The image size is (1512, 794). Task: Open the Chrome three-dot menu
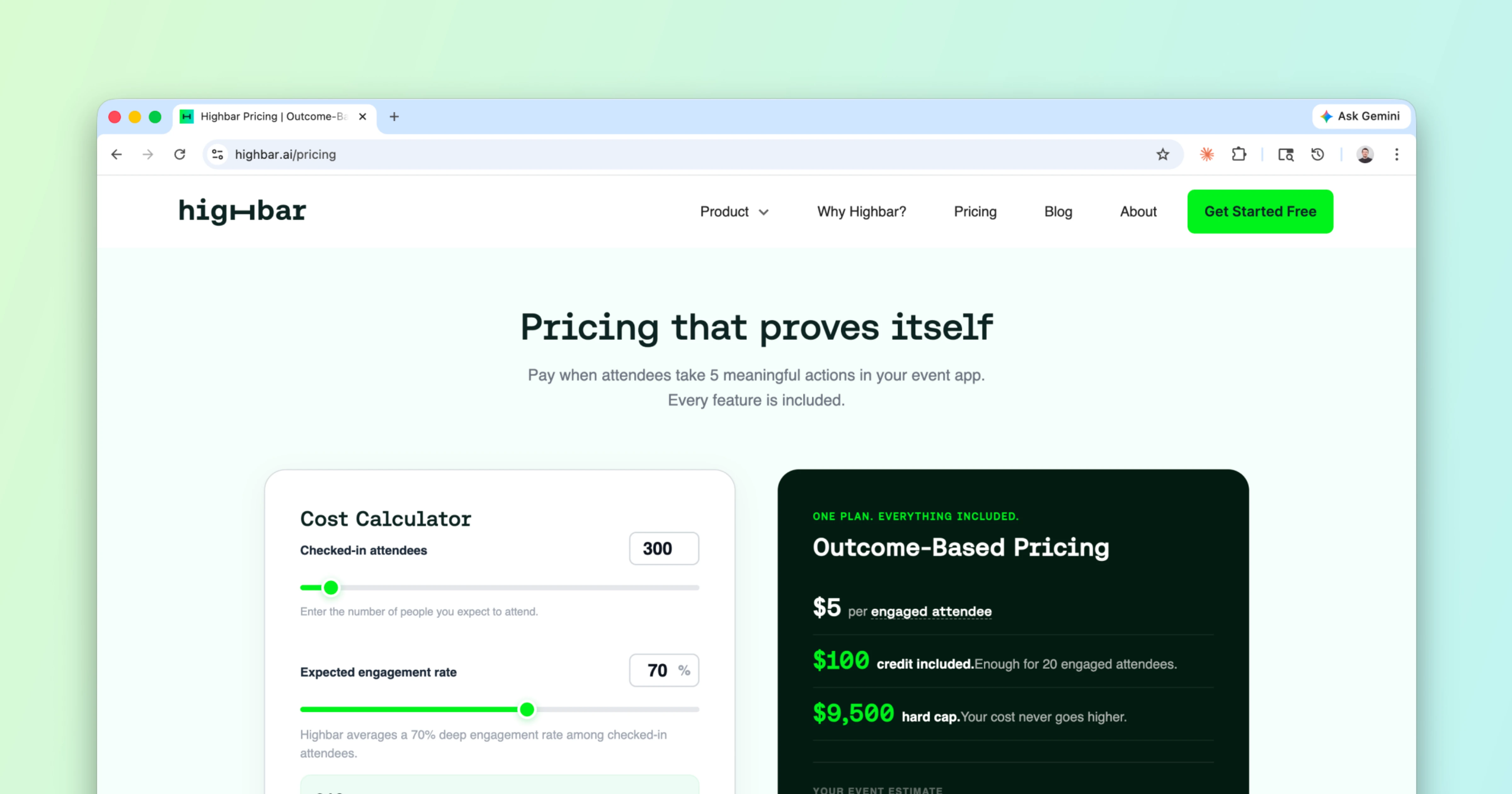pyautogui.click(x=1397, y=154)
